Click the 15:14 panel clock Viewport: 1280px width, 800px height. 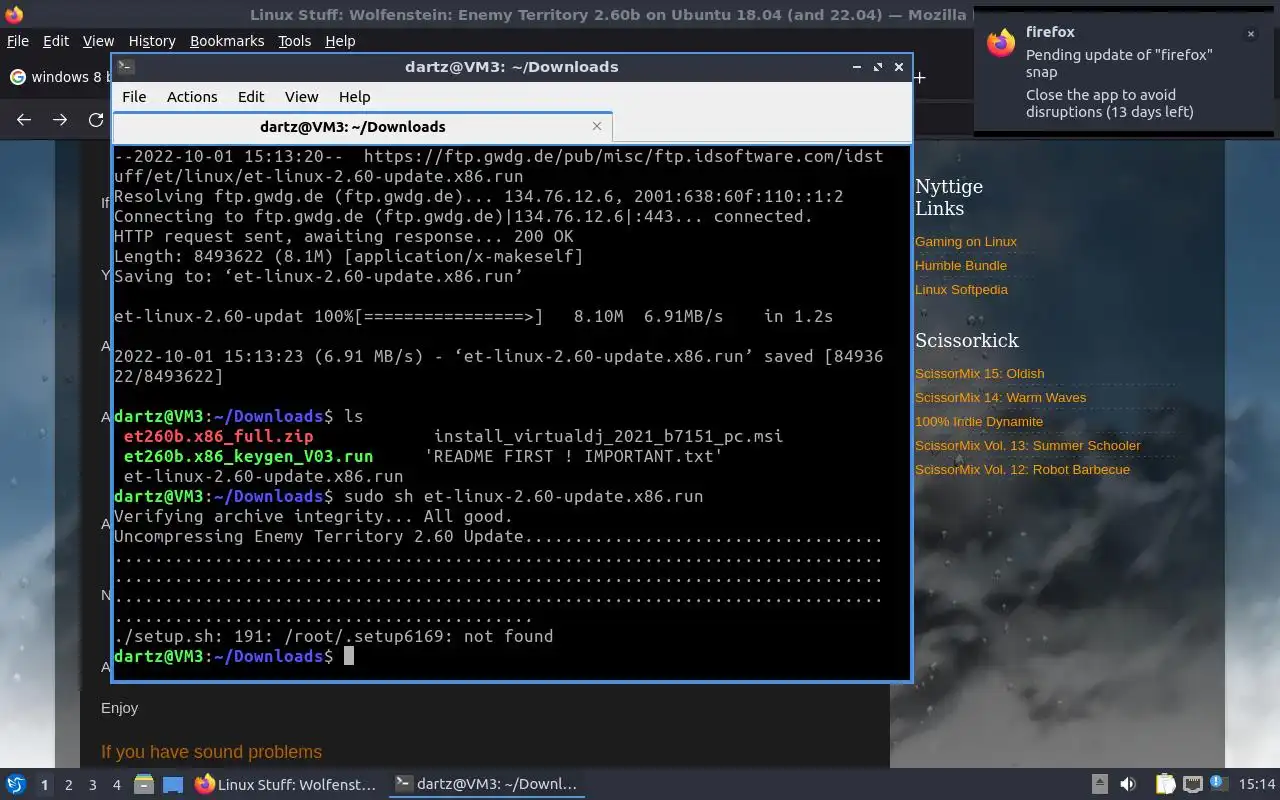pos(1257,785)
